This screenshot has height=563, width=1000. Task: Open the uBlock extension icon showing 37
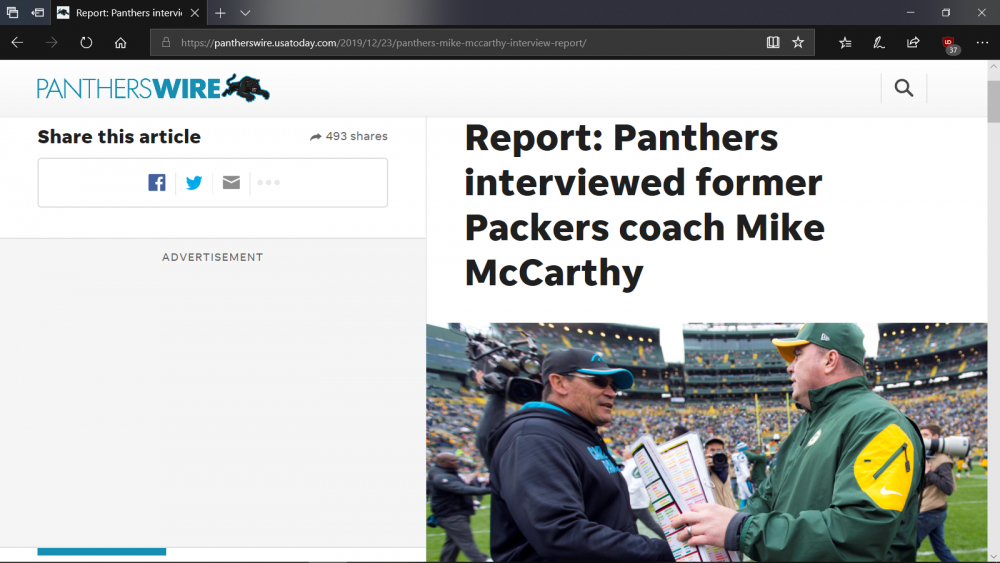click(x=950, y=44)
